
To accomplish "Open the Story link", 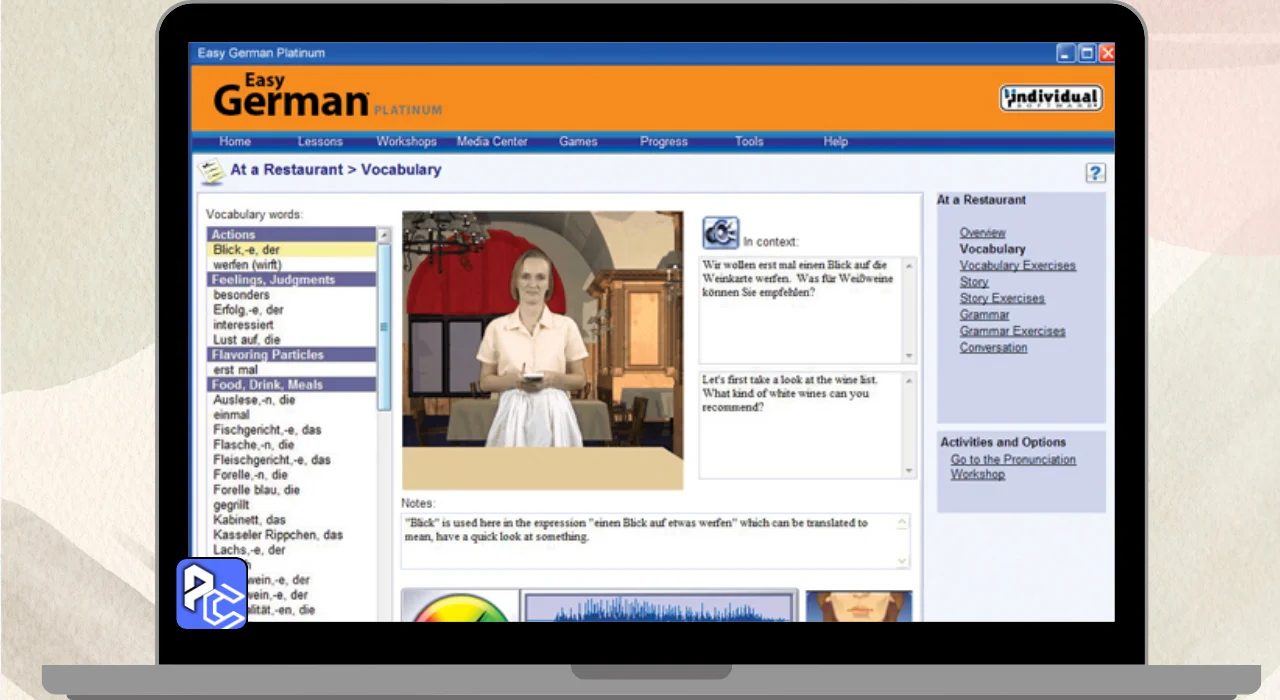I will point(974,282).
